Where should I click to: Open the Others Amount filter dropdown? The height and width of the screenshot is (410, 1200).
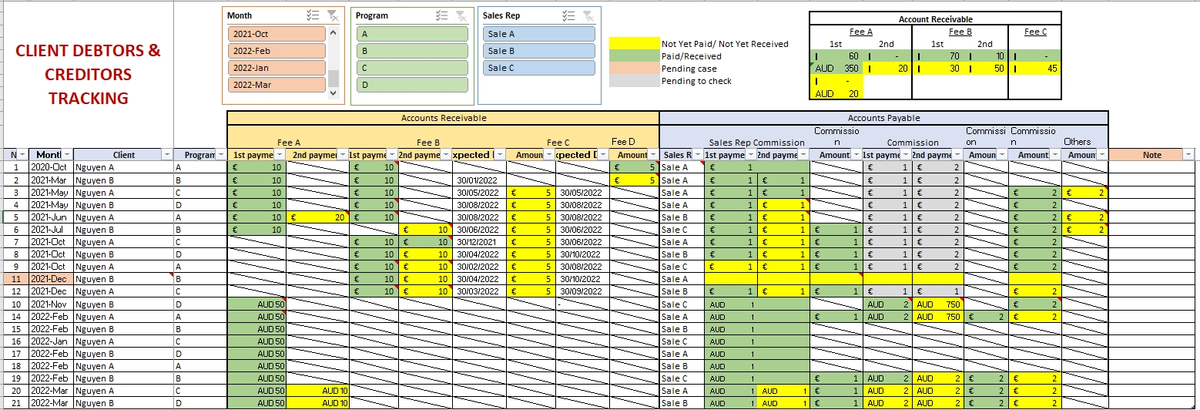point(1101,156)
